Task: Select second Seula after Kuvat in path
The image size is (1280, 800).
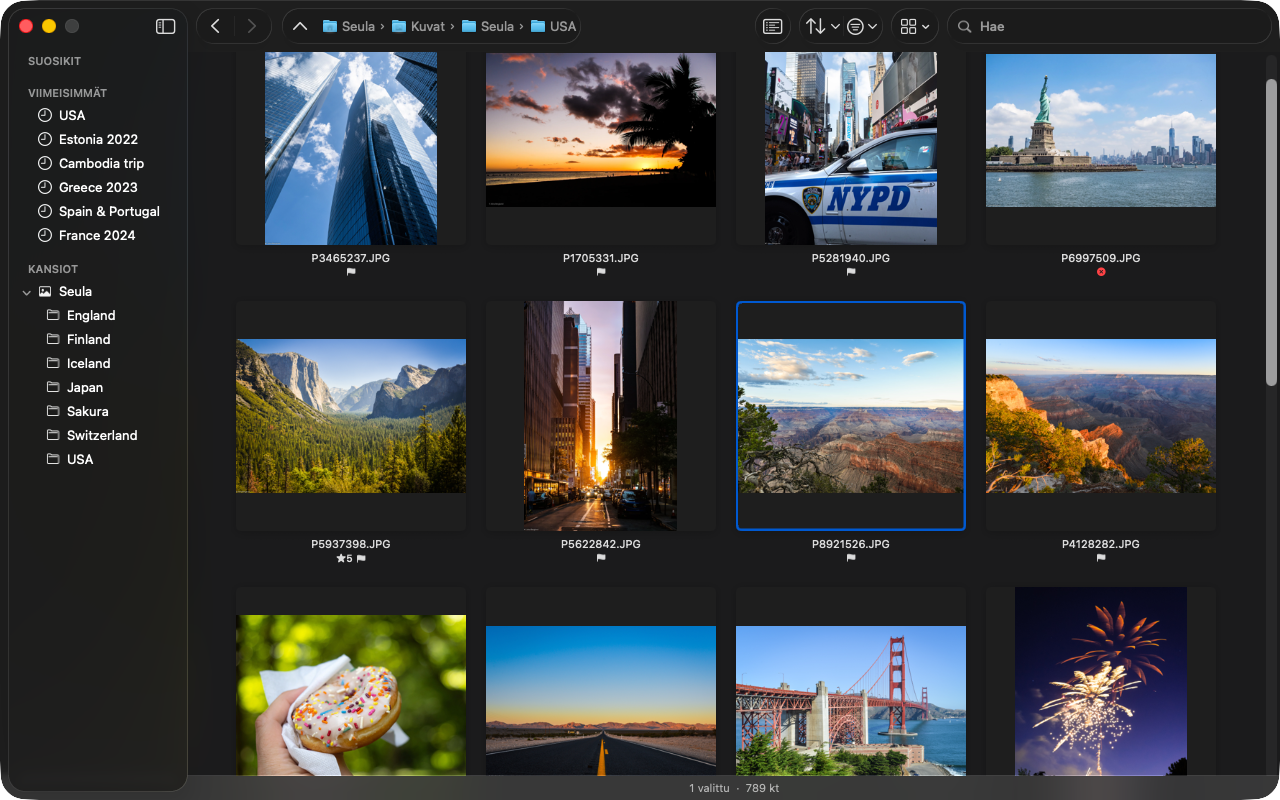Action: click(487, 27)
